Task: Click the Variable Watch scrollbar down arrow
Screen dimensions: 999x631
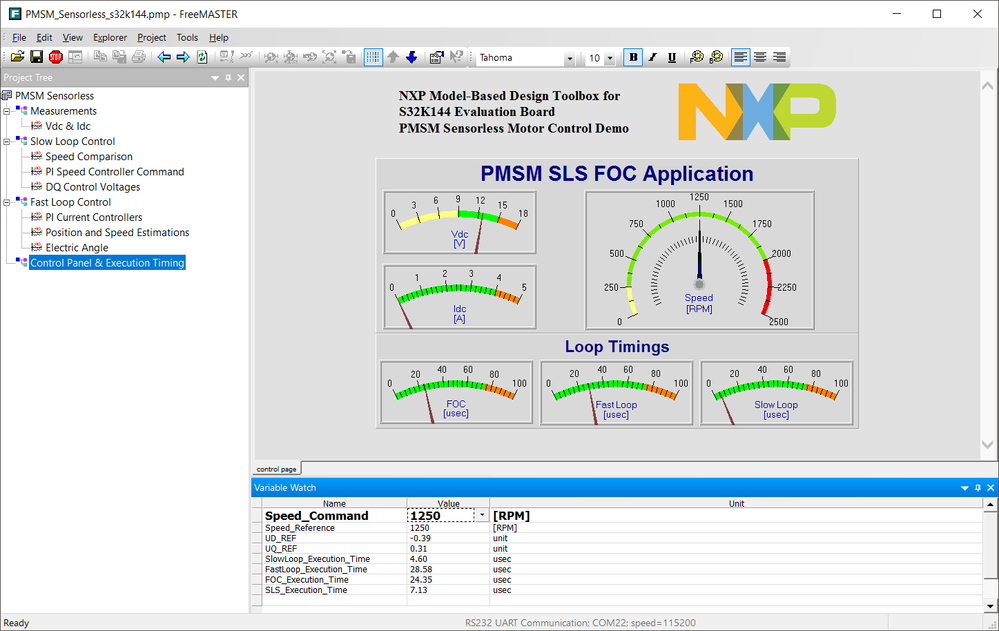Action: coord(990,607)
